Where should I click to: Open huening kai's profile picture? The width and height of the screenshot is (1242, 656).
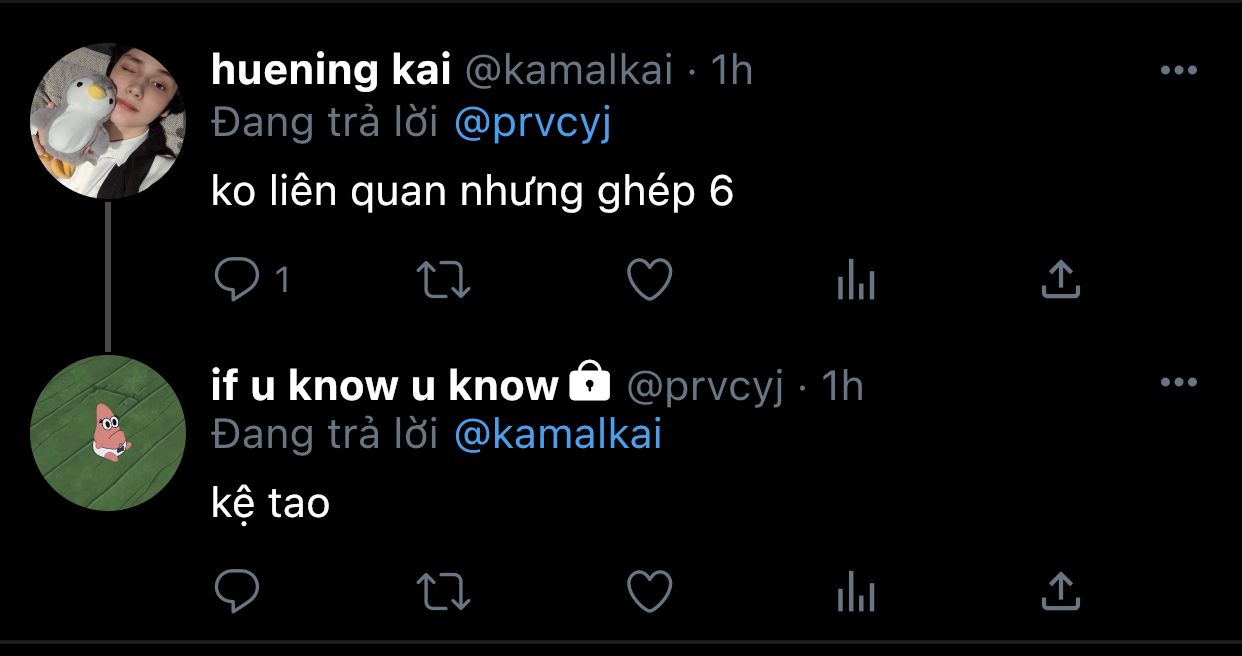click(108, 121)
